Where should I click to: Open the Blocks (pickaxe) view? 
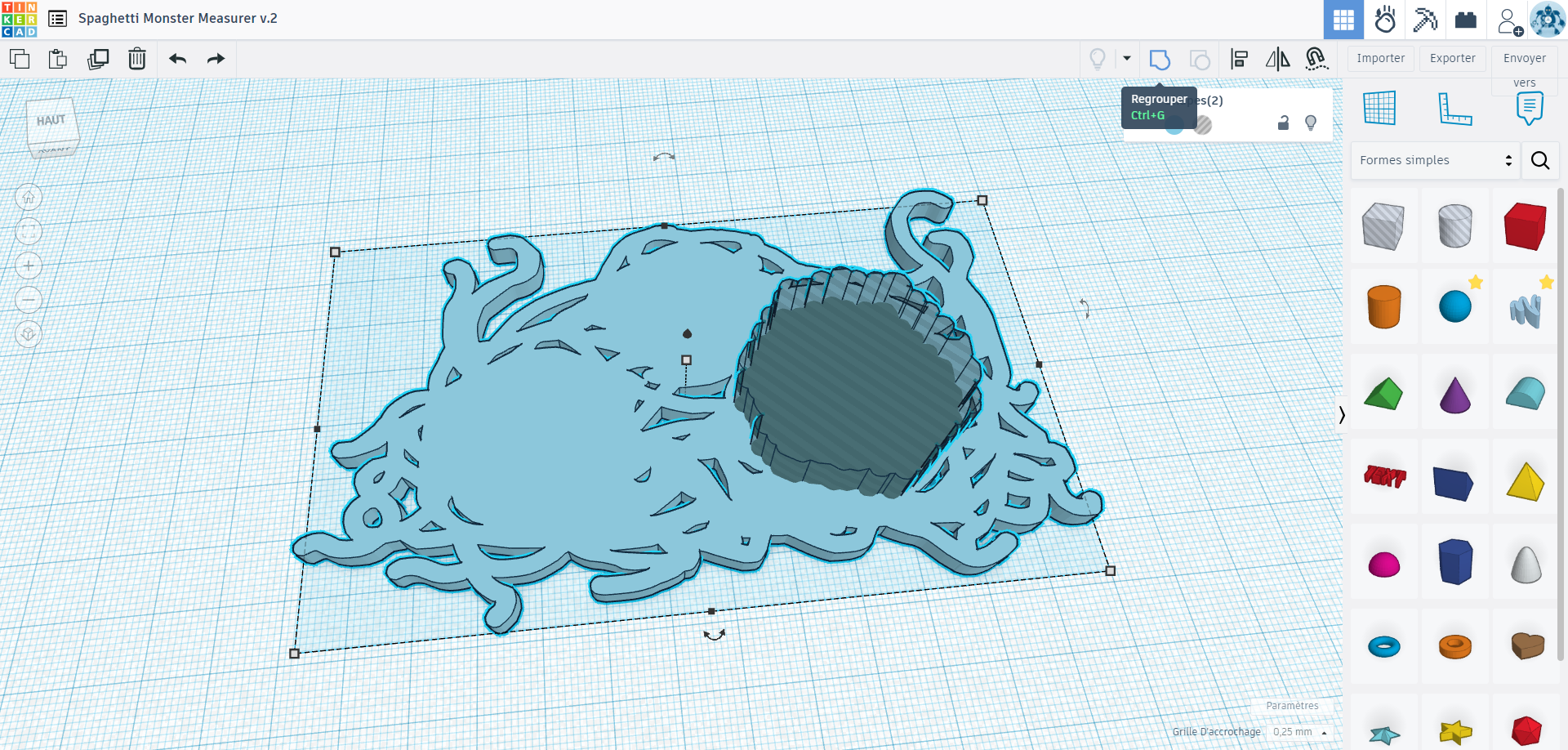click(1425, 20)
